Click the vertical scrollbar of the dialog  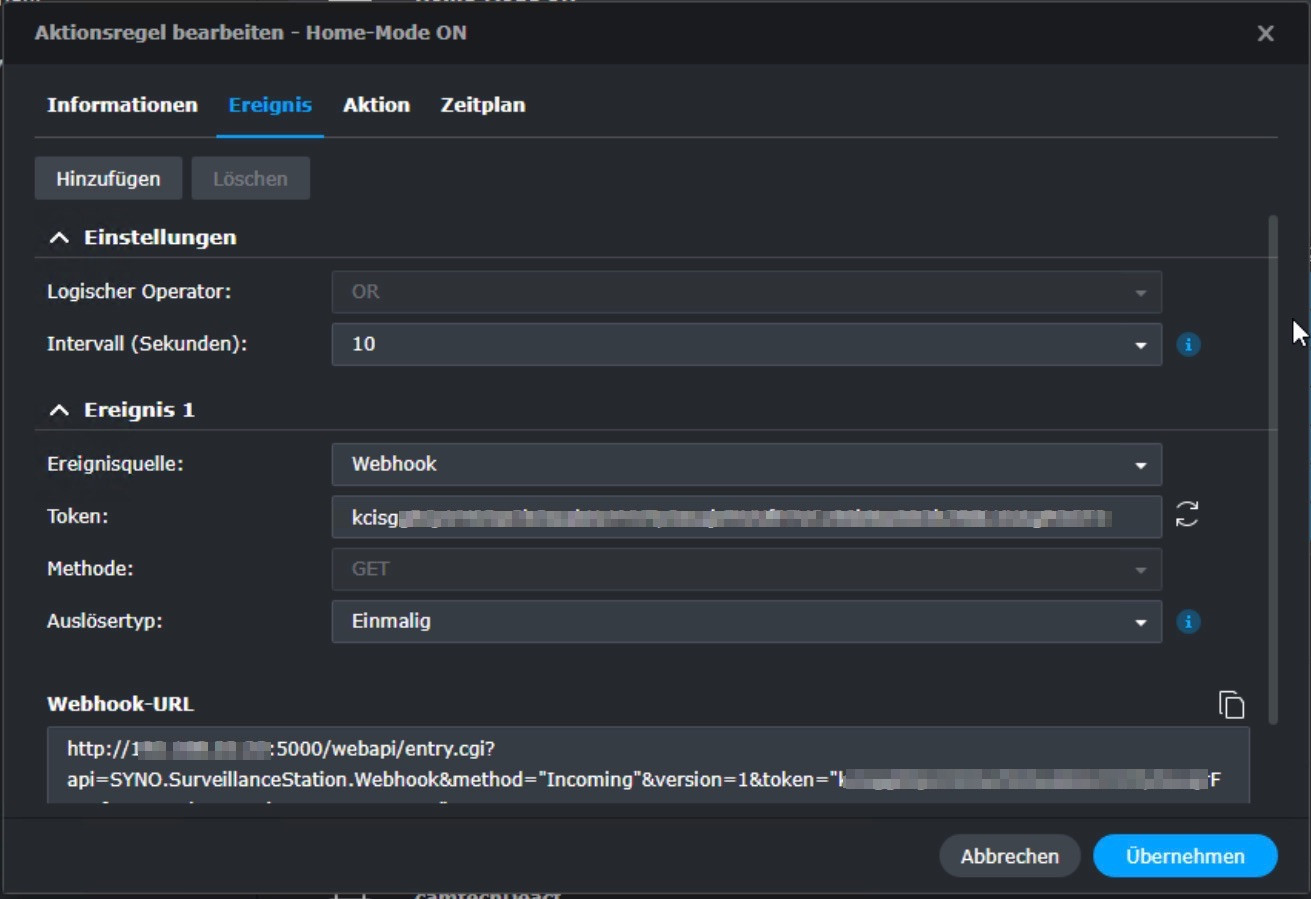tap(1273, 468)
